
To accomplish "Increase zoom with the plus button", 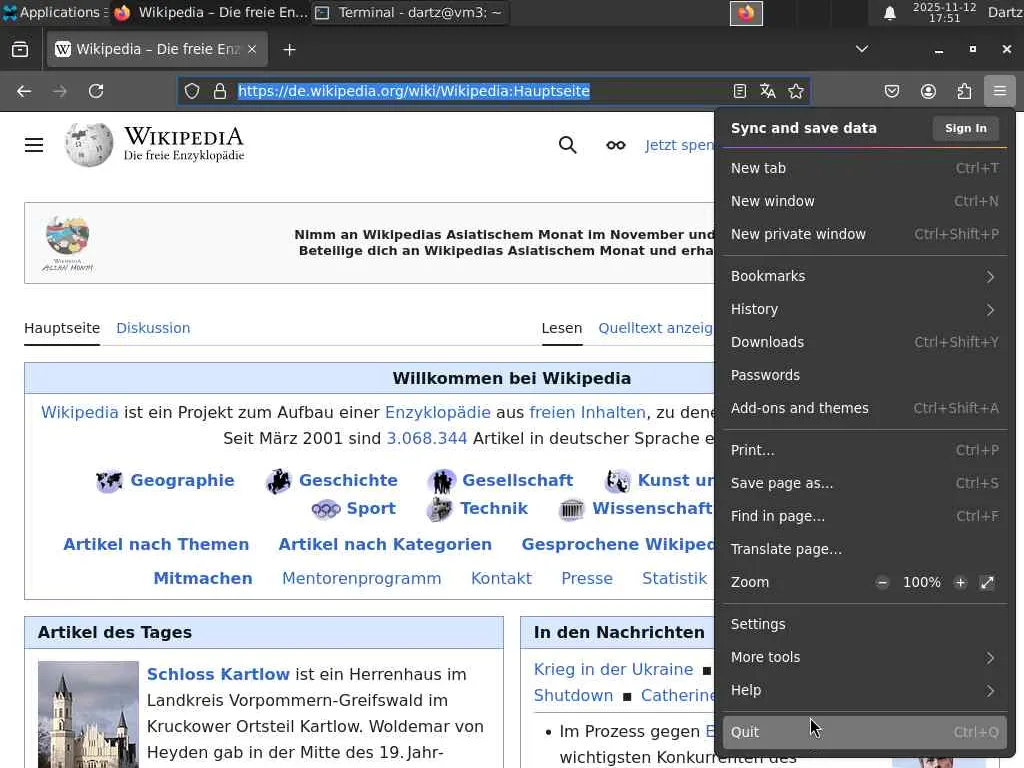I will pos(960,583).
